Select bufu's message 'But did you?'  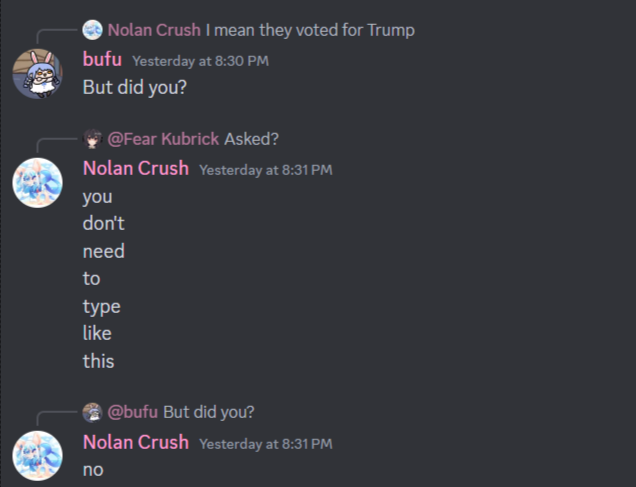pos(135,87)
